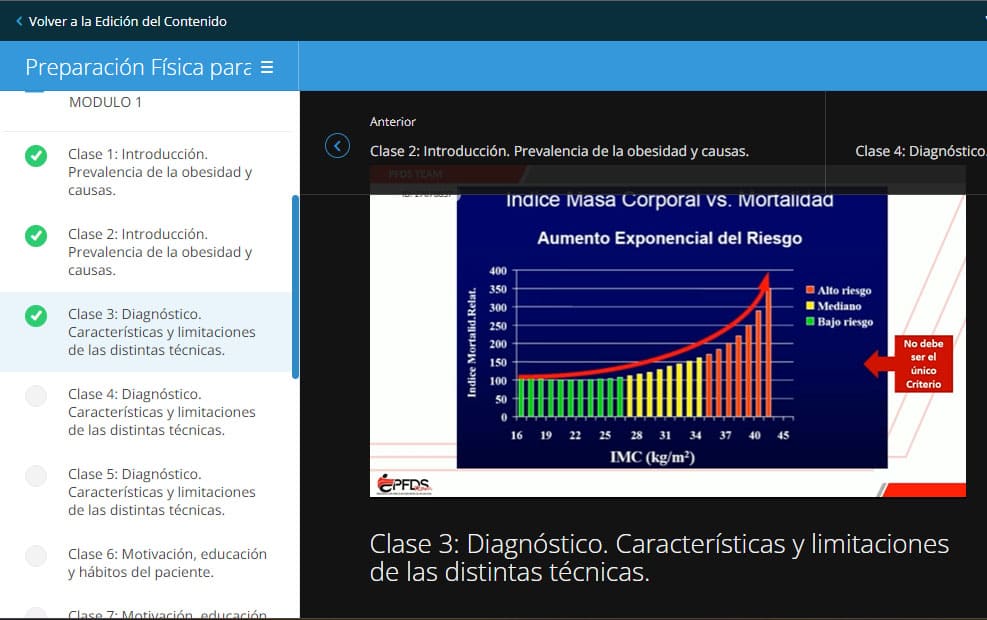Click the green checkmark for Clase 2
987x620 pixels.
click(36, 235)
